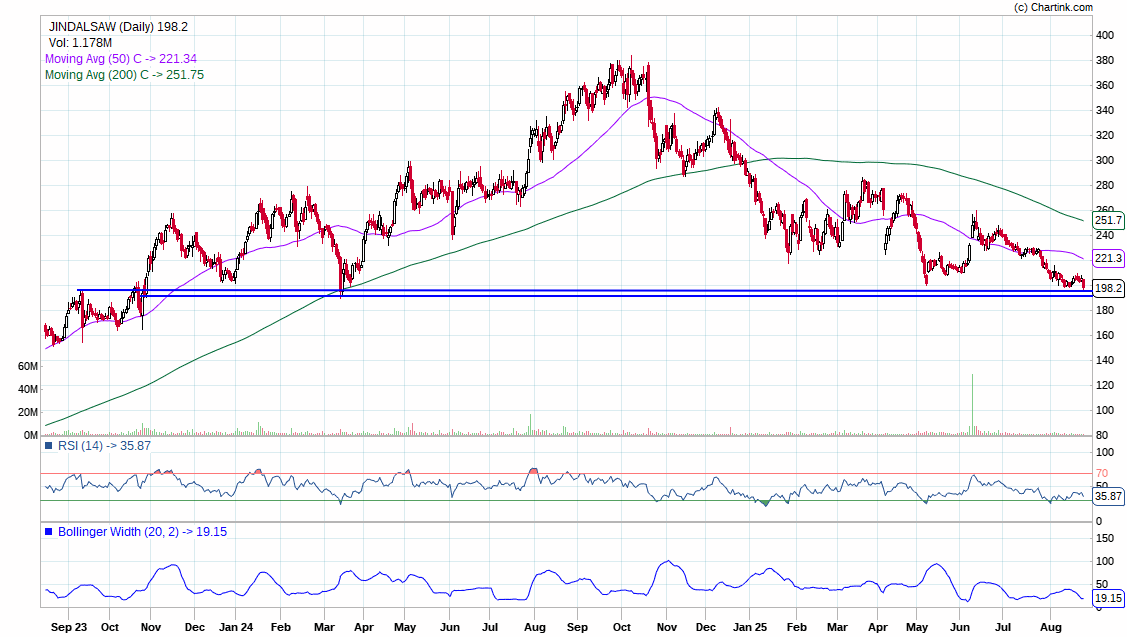Click the tall June volume spike bar
Screen dimensions: 1127x637
pyautogui.click(x=972, y=404)
